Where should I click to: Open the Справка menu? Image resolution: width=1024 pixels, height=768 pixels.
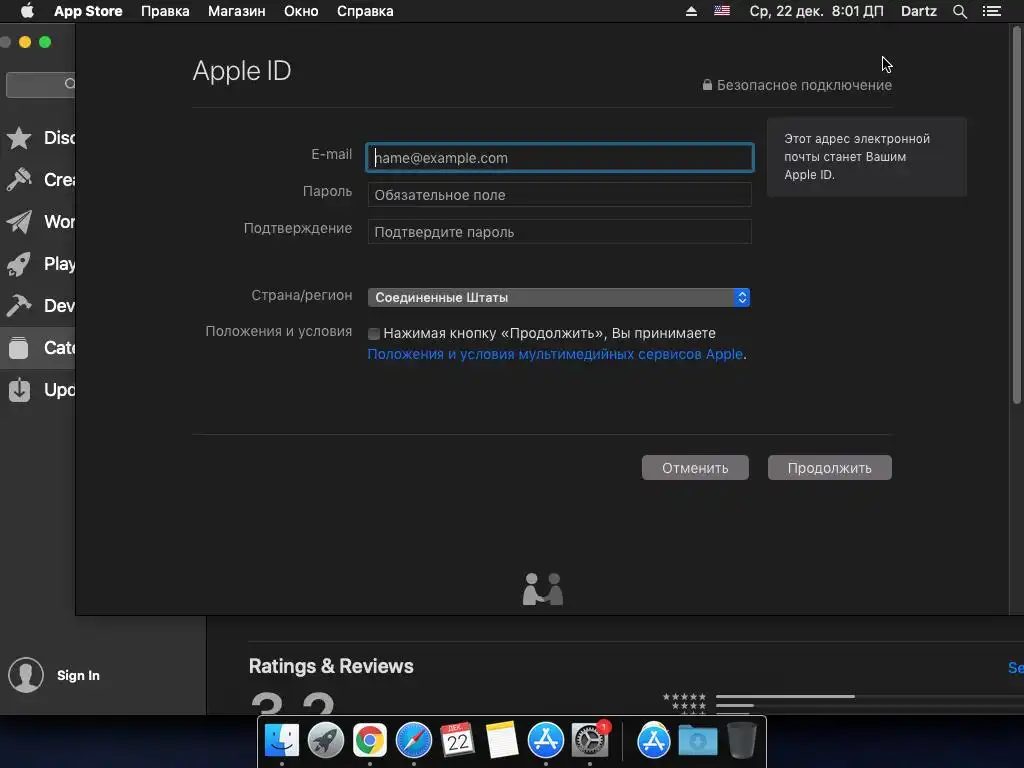coord(365,11)
